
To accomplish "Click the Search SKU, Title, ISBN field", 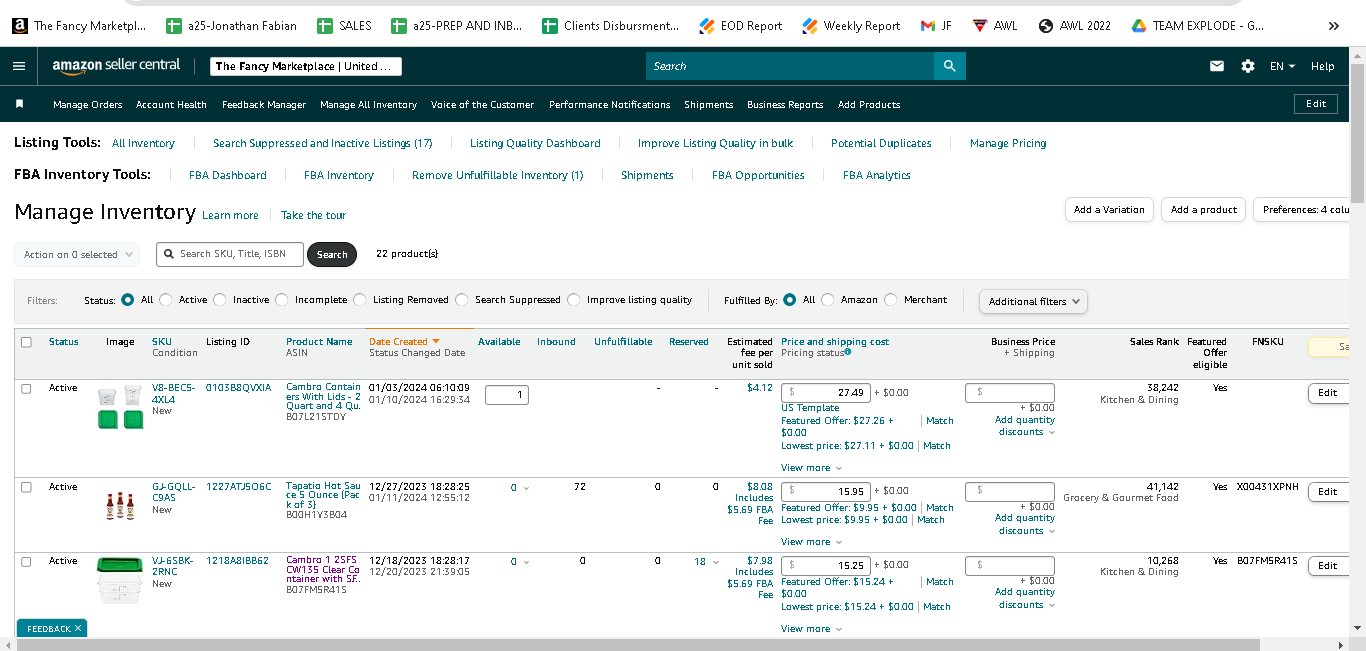I will 230,254.
